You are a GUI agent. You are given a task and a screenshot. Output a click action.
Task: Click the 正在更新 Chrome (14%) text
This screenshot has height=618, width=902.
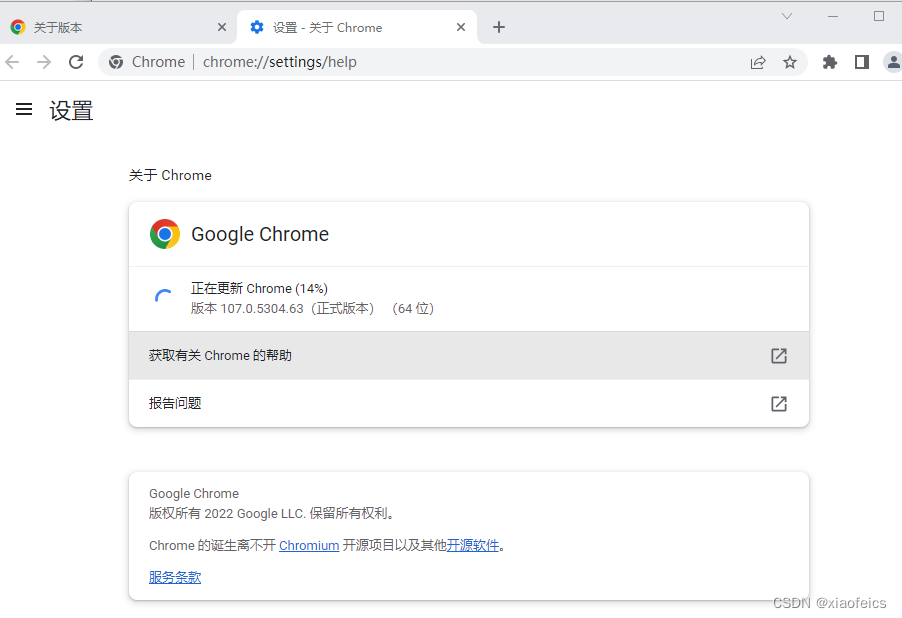(259, 288)
